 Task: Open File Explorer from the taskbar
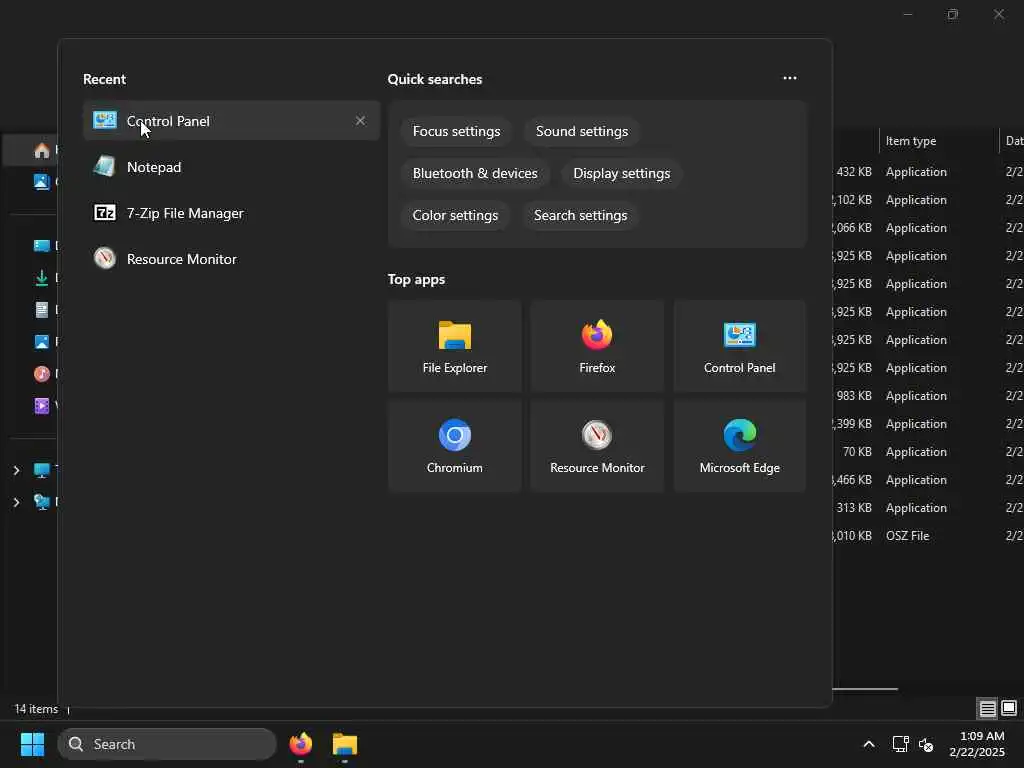[345, 744]
